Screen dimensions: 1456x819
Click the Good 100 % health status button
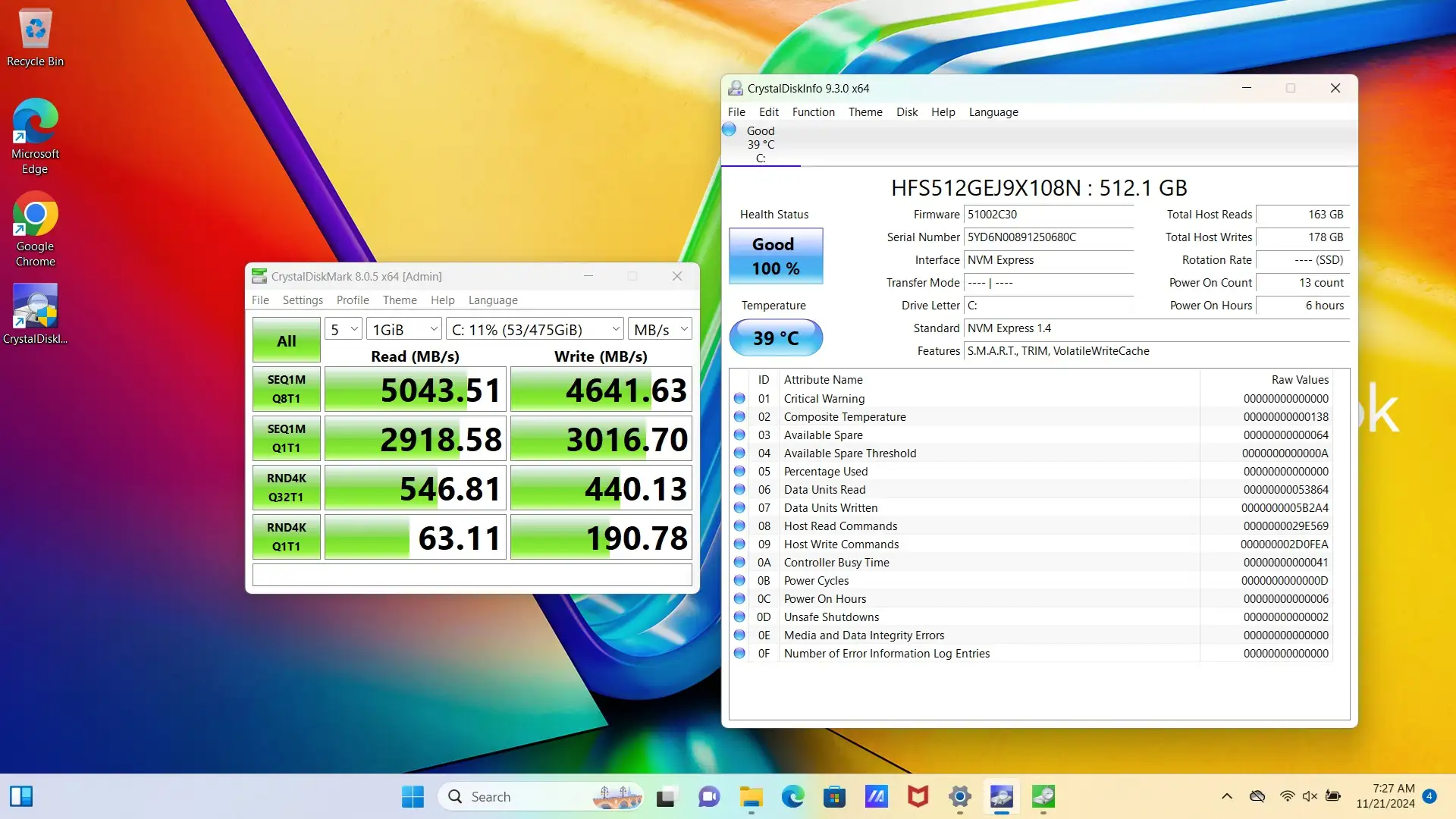point(776,256)
